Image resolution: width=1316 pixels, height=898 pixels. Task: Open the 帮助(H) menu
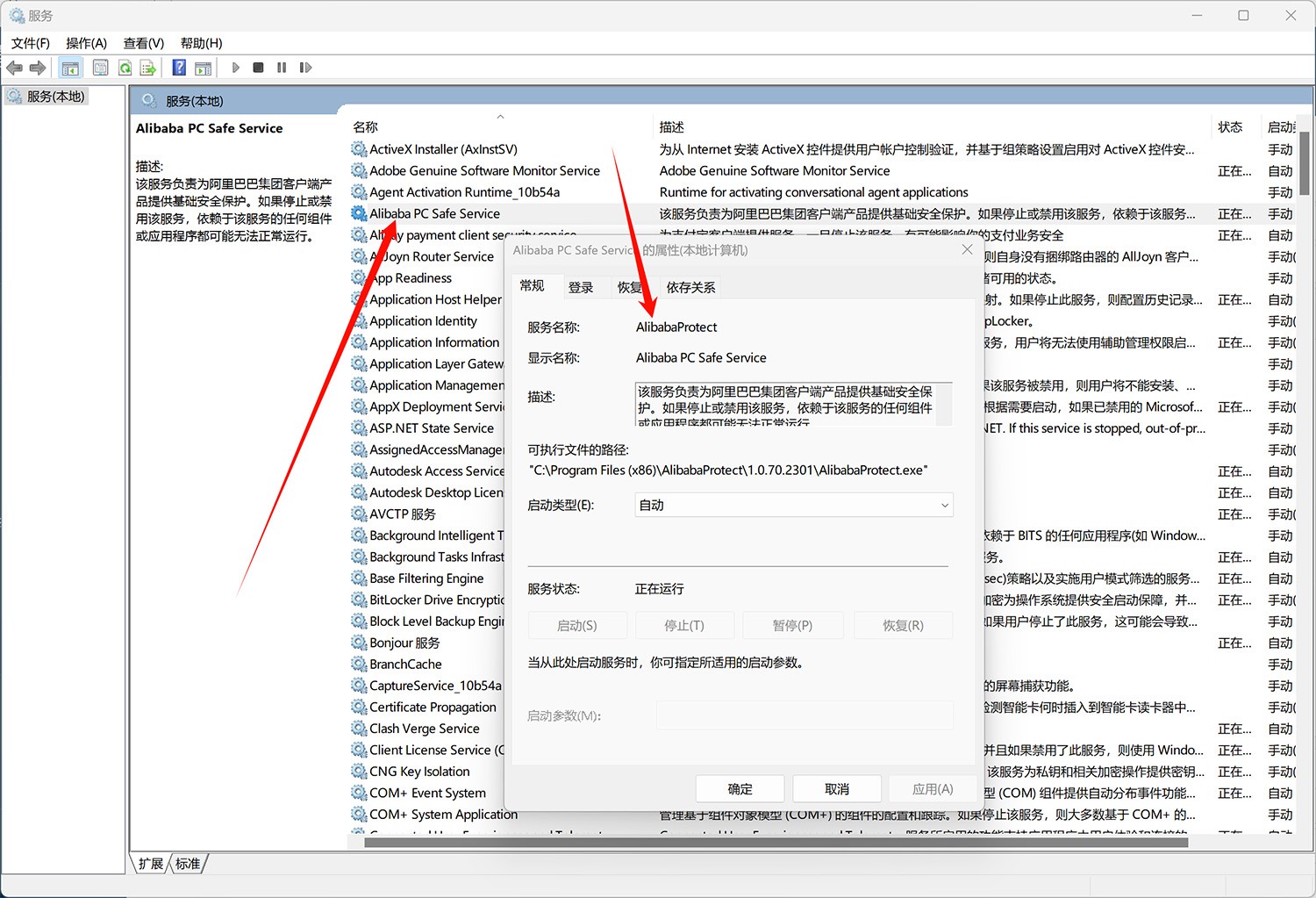(x=201, y=43)
